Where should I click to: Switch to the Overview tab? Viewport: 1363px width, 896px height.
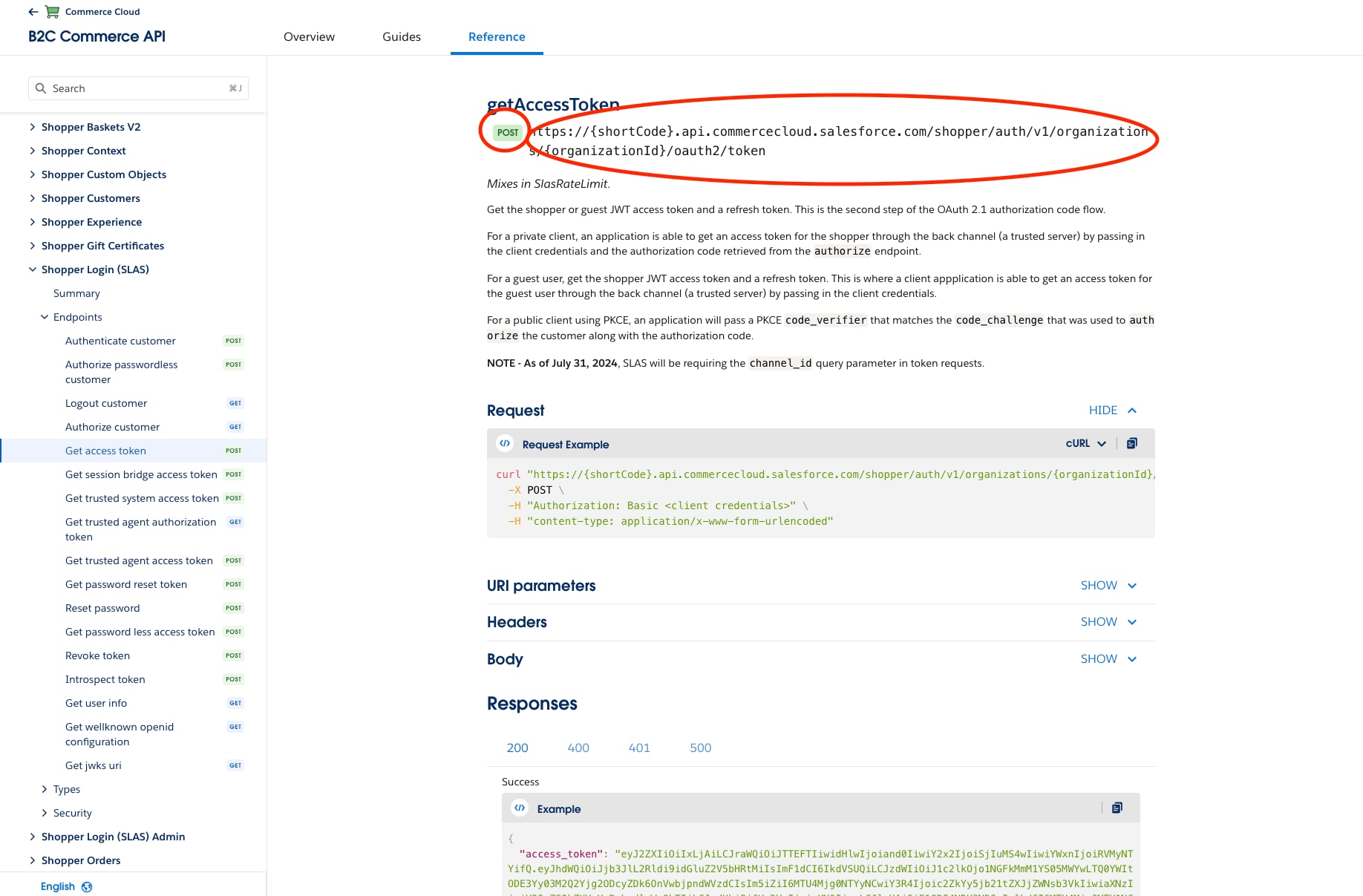click(309, 36)
